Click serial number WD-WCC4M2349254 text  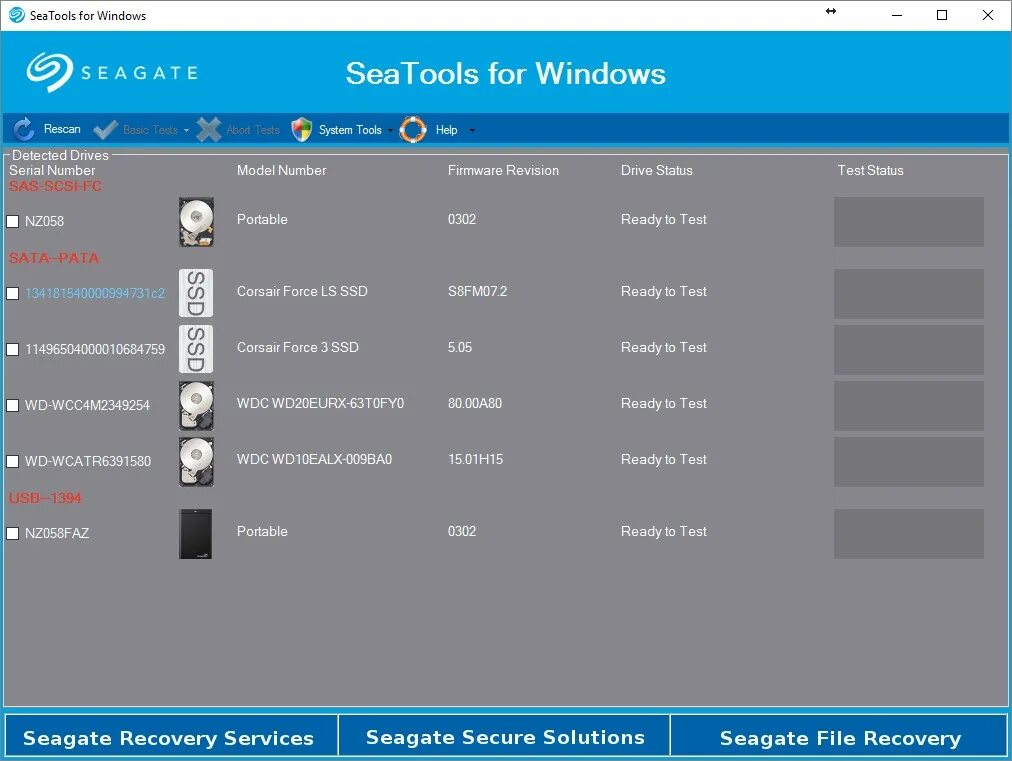pyautogui.click(x=87, y=405)
